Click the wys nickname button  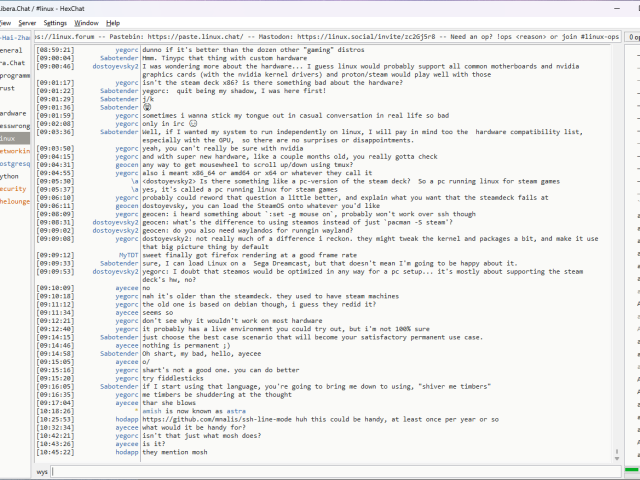pyautogui.click(x=42, y=470)
